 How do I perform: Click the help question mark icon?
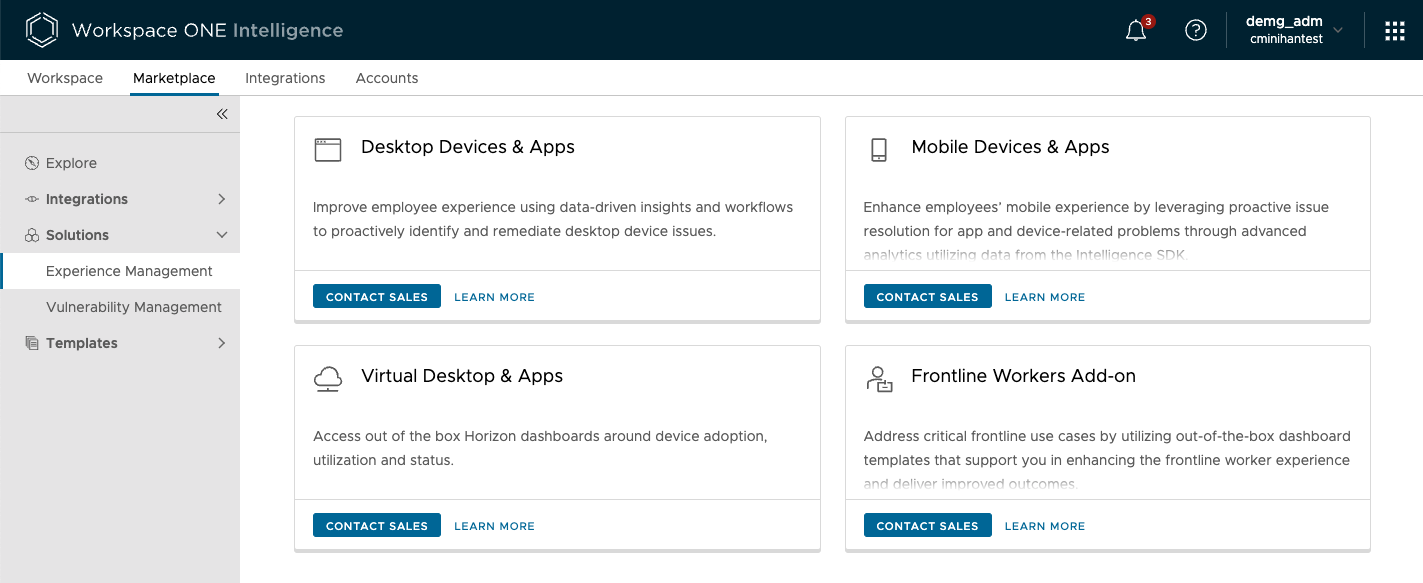coord(1195,30)
